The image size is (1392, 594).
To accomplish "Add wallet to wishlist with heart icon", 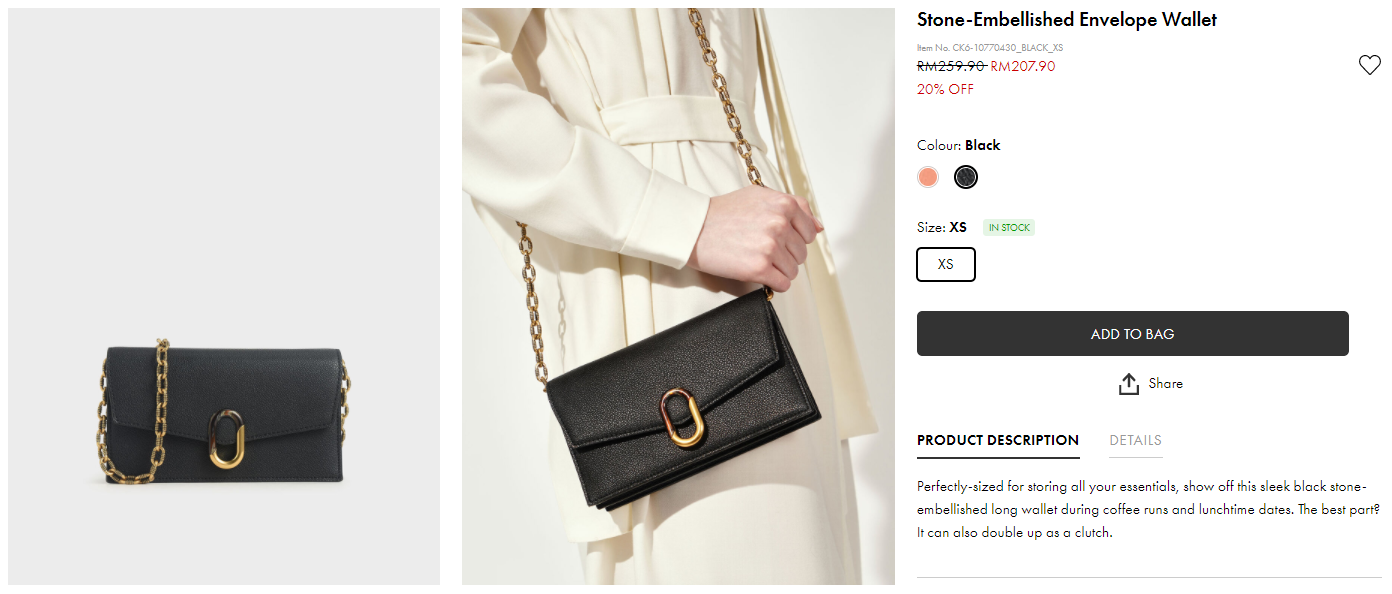I will point(1369,65).
